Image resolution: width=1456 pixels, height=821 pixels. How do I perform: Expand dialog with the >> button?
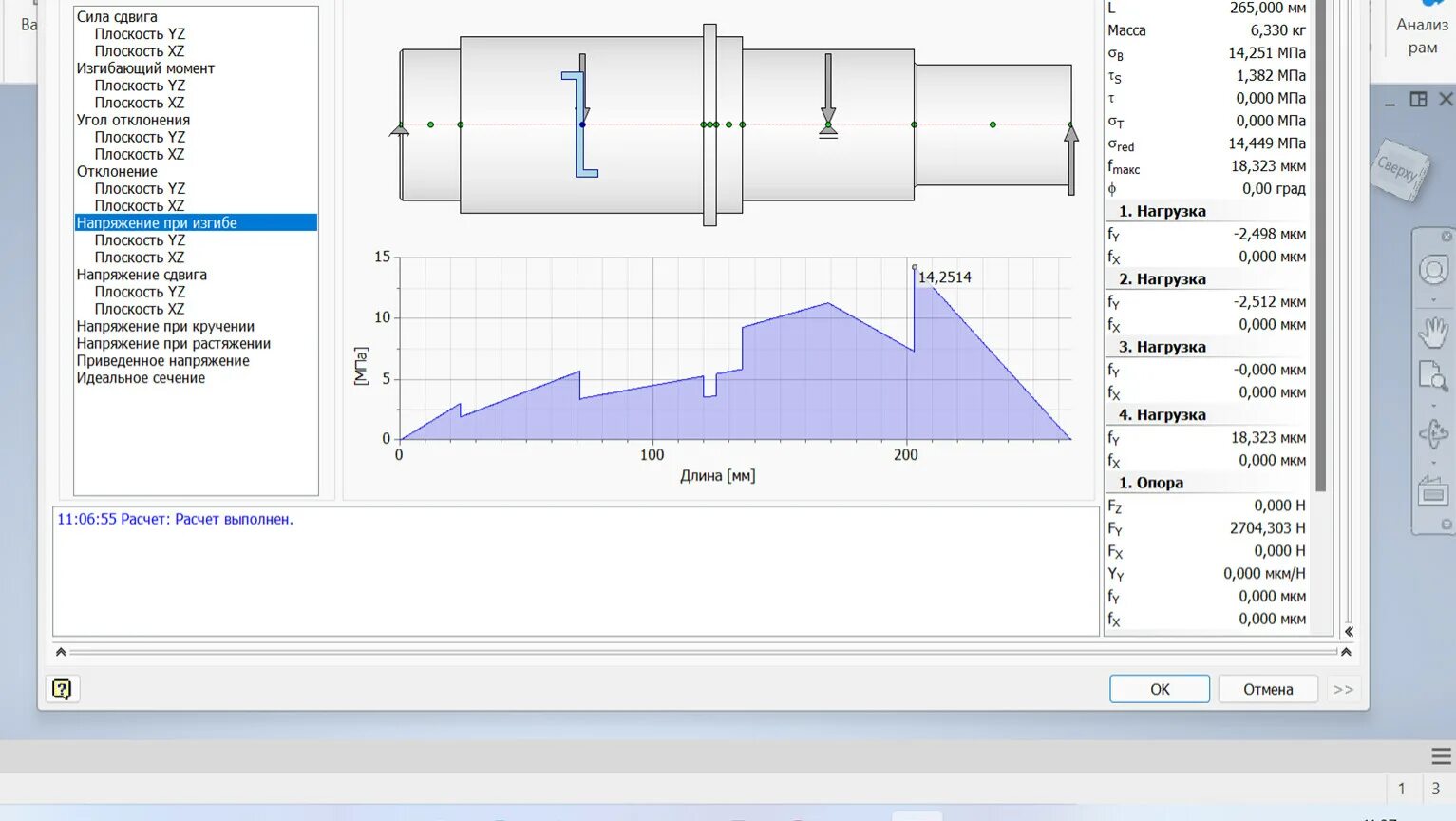(1343, 689)
